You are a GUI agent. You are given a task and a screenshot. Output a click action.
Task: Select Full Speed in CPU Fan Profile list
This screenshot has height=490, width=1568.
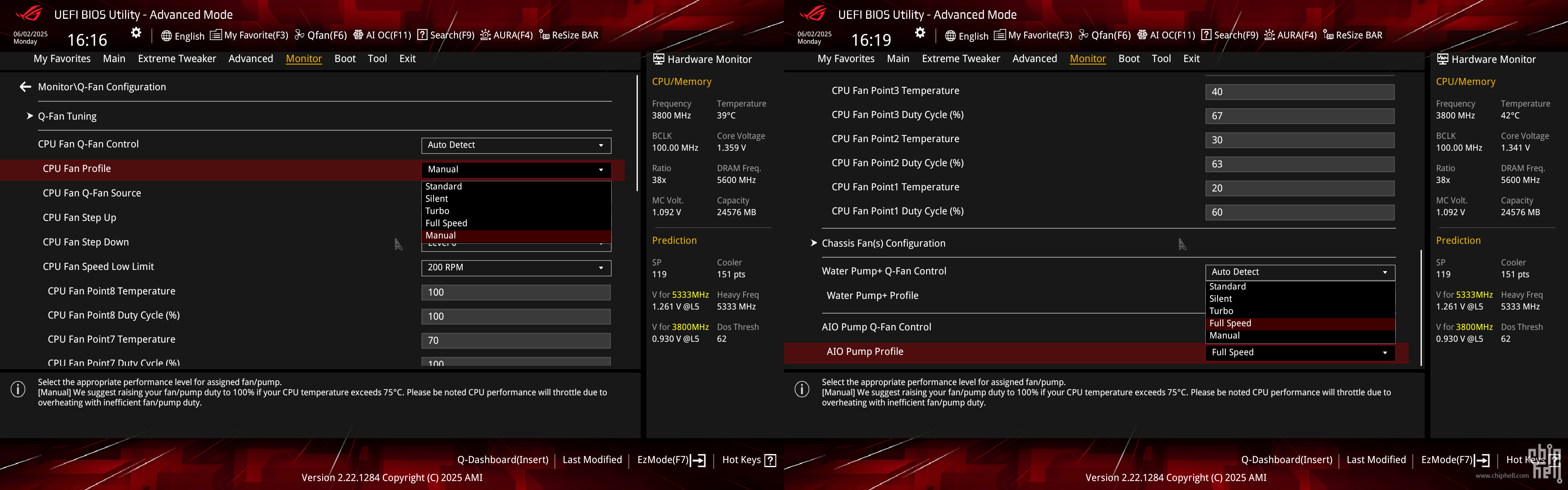click(516, 223)
